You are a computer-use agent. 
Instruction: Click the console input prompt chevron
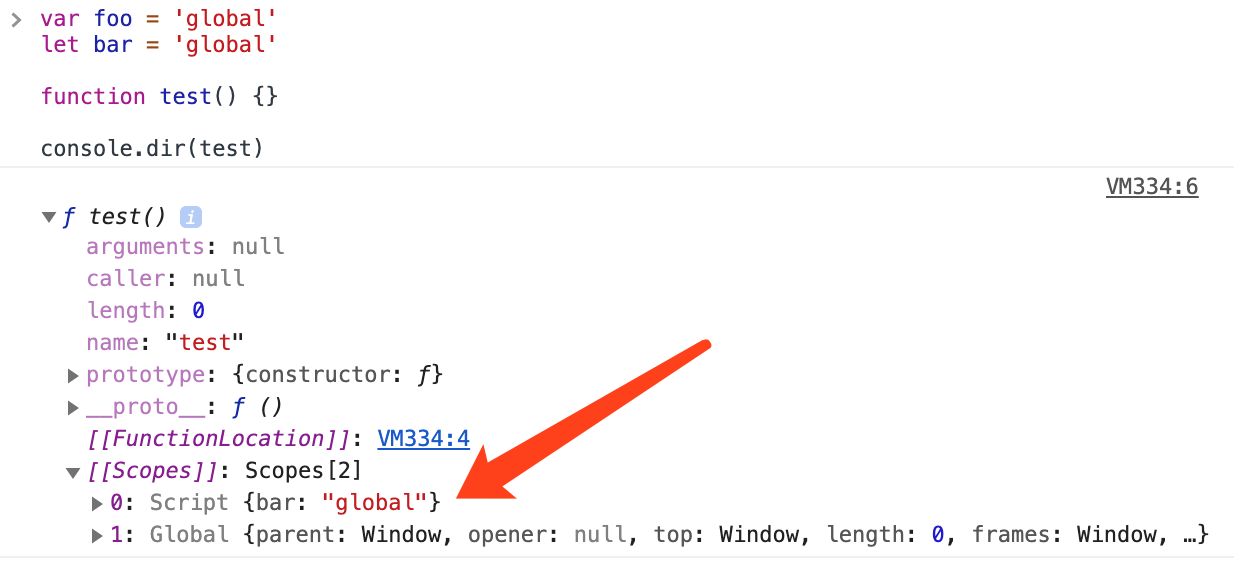coord(16,19)
